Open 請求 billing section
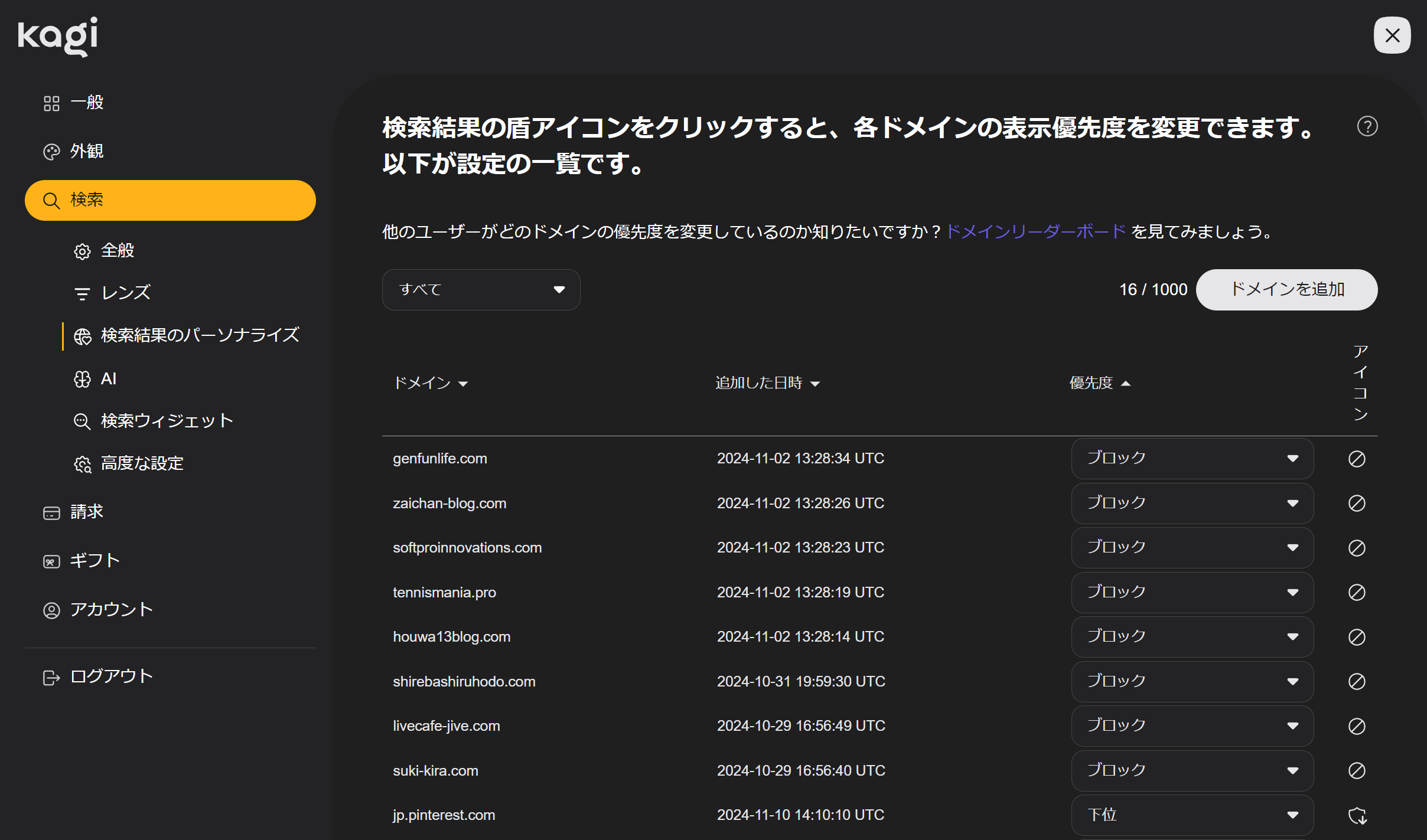 point(86,512)
